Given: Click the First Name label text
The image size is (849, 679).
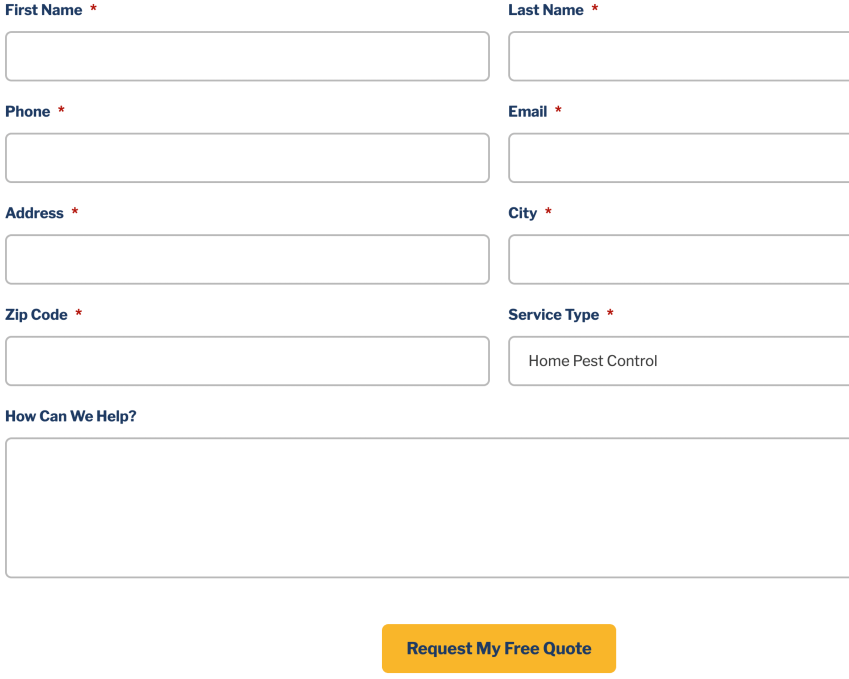Looking at the screenshot, I should click(44, 10).
